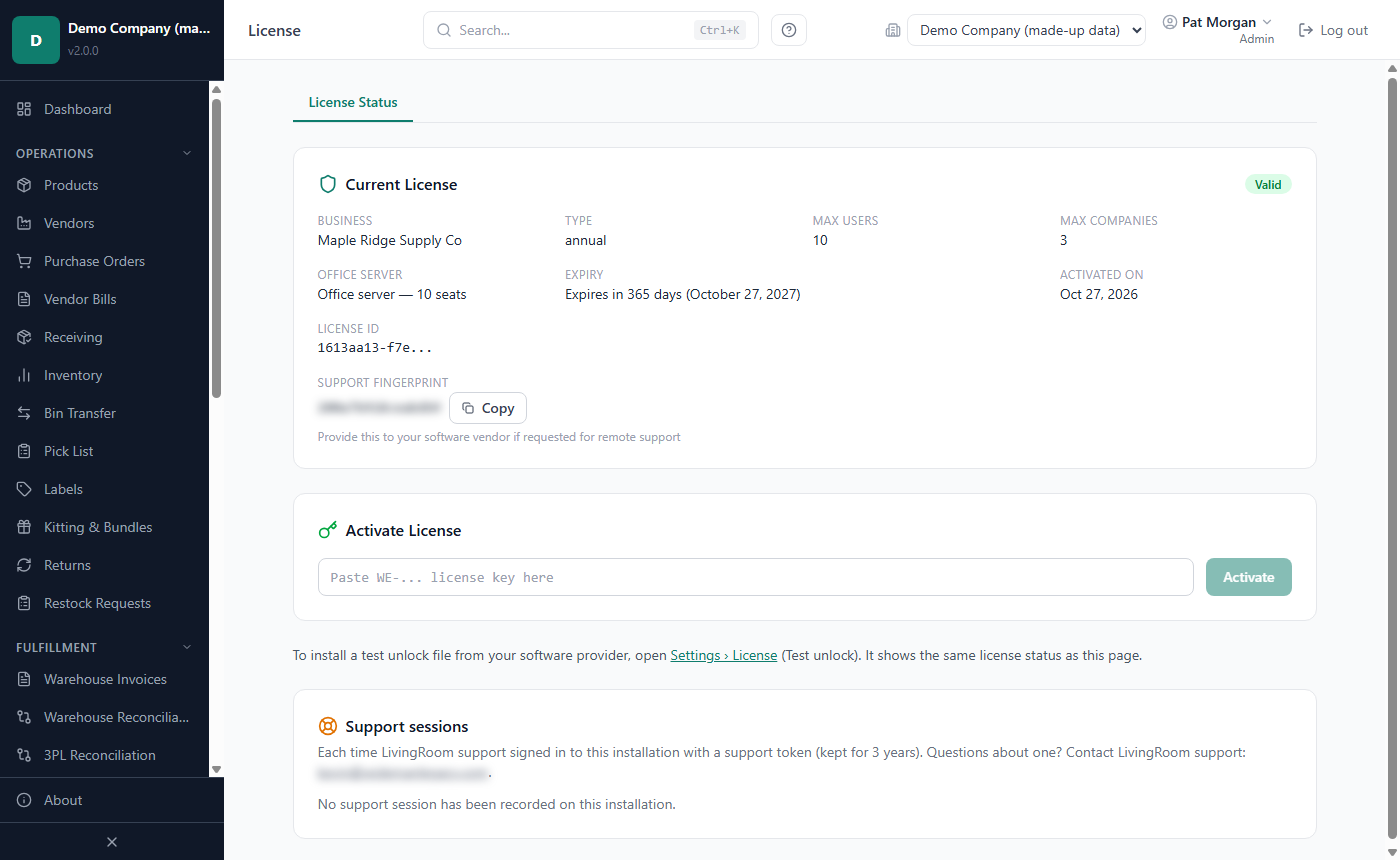Click the Returns refresh icon
This screenshot has height=860, width=1400.
pos(24,565)
